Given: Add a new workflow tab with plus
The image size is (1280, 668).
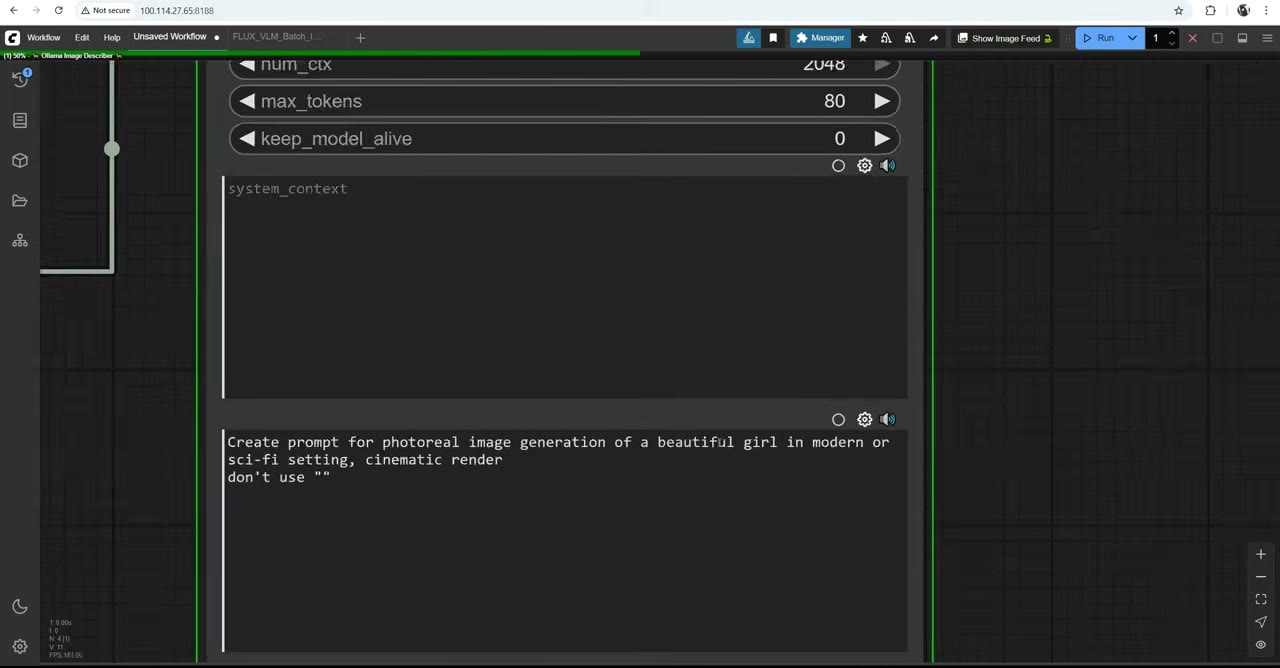Looking at the screenshot, I should click(x=360, y=38).
